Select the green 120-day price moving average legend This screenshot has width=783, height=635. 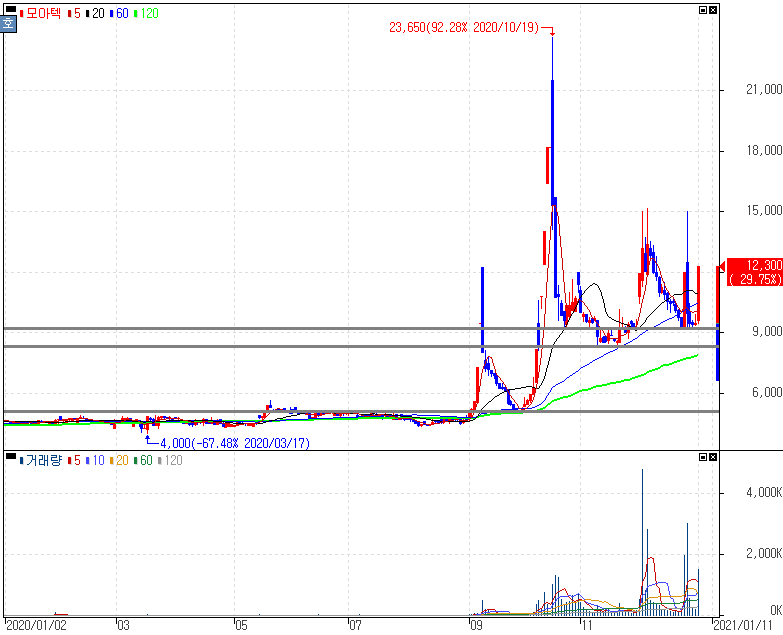147,13
